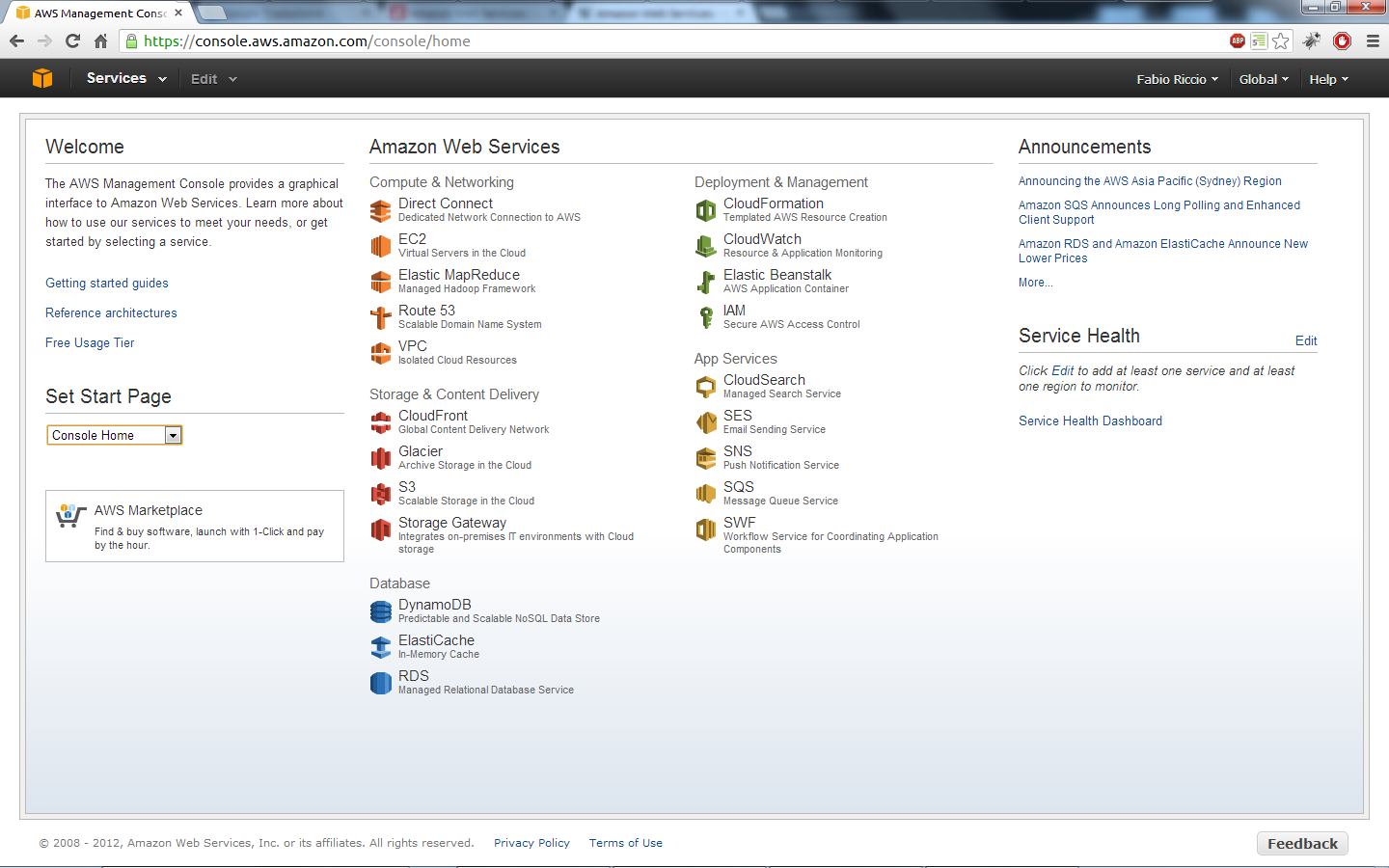Viewport: 1389px width, 868px height.
Task: Click the Storage Gateway service icon
Action: pyautogui.click(x=381, y=529)
